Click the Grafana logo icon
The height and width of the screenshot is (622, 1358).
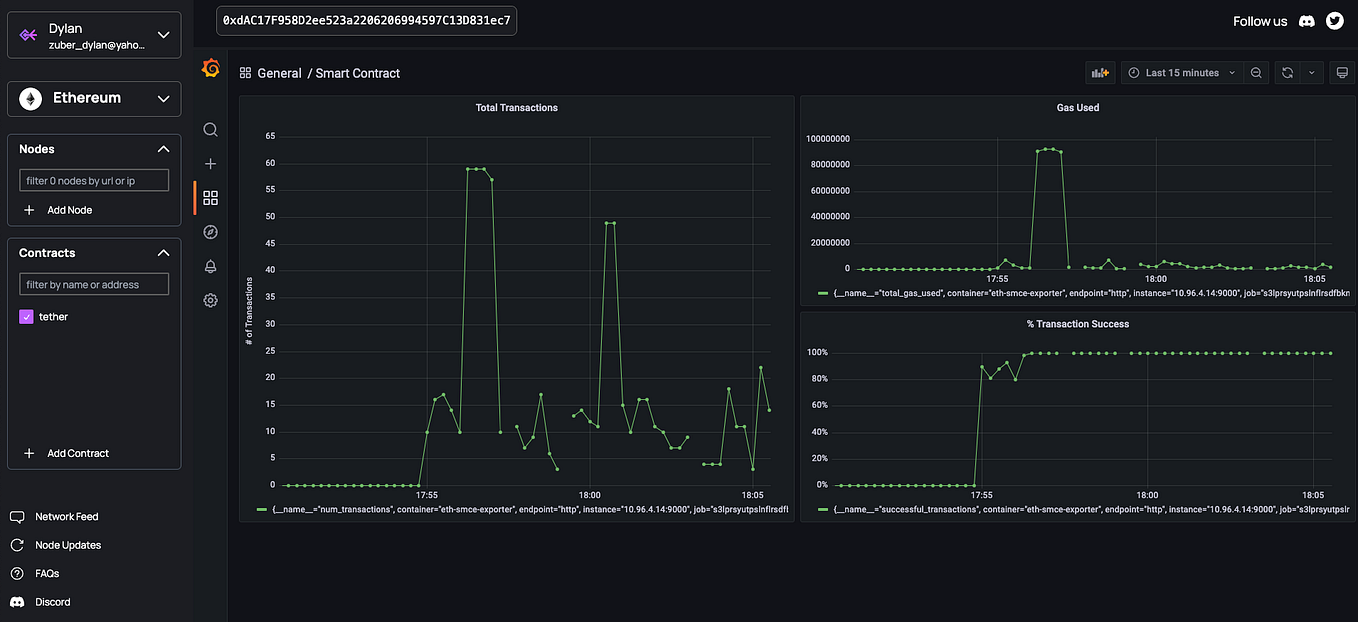click(210, 68)
